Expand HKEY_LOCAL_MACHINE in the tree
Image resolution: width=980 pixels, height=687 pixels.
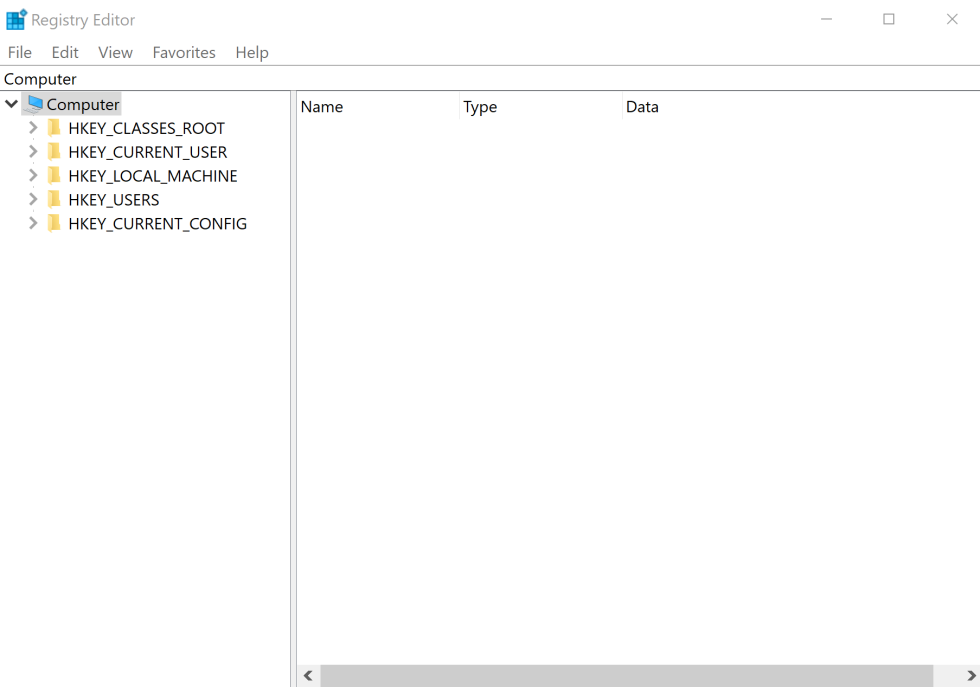click(32, 175)
